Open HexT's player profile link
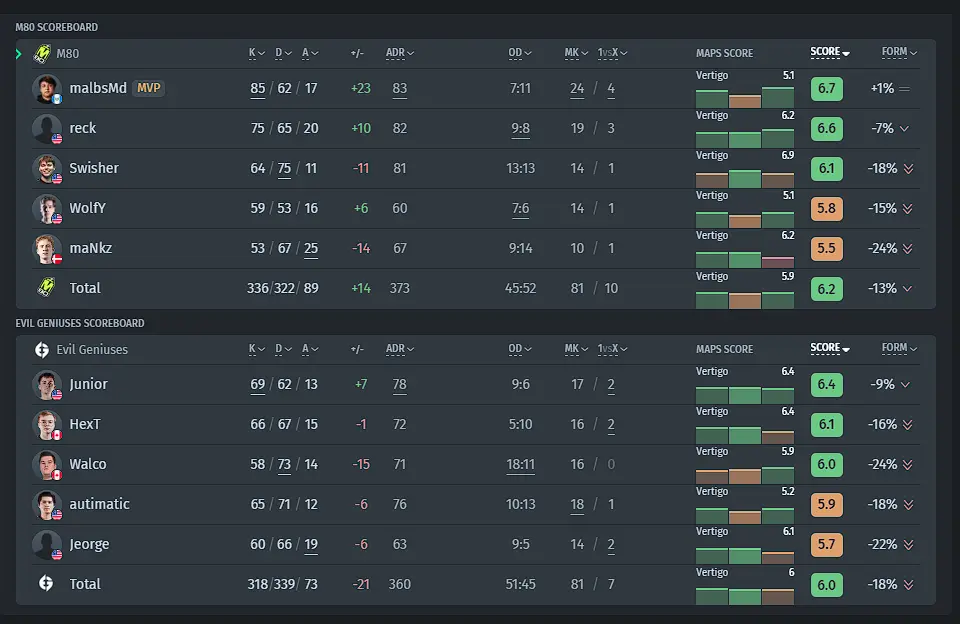The image size is (960, 624). point(84,424)
